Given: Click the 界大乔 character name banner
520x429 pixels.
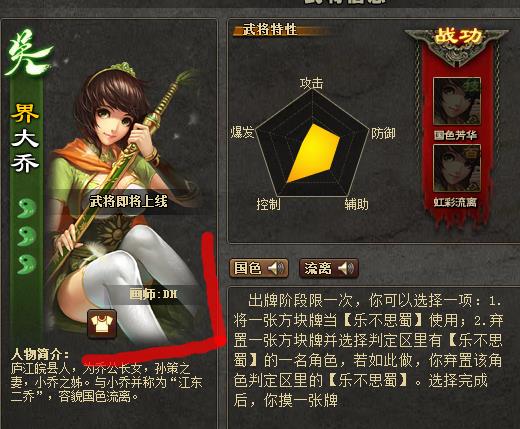Looking at the screenshot, I should coord(25,137).
